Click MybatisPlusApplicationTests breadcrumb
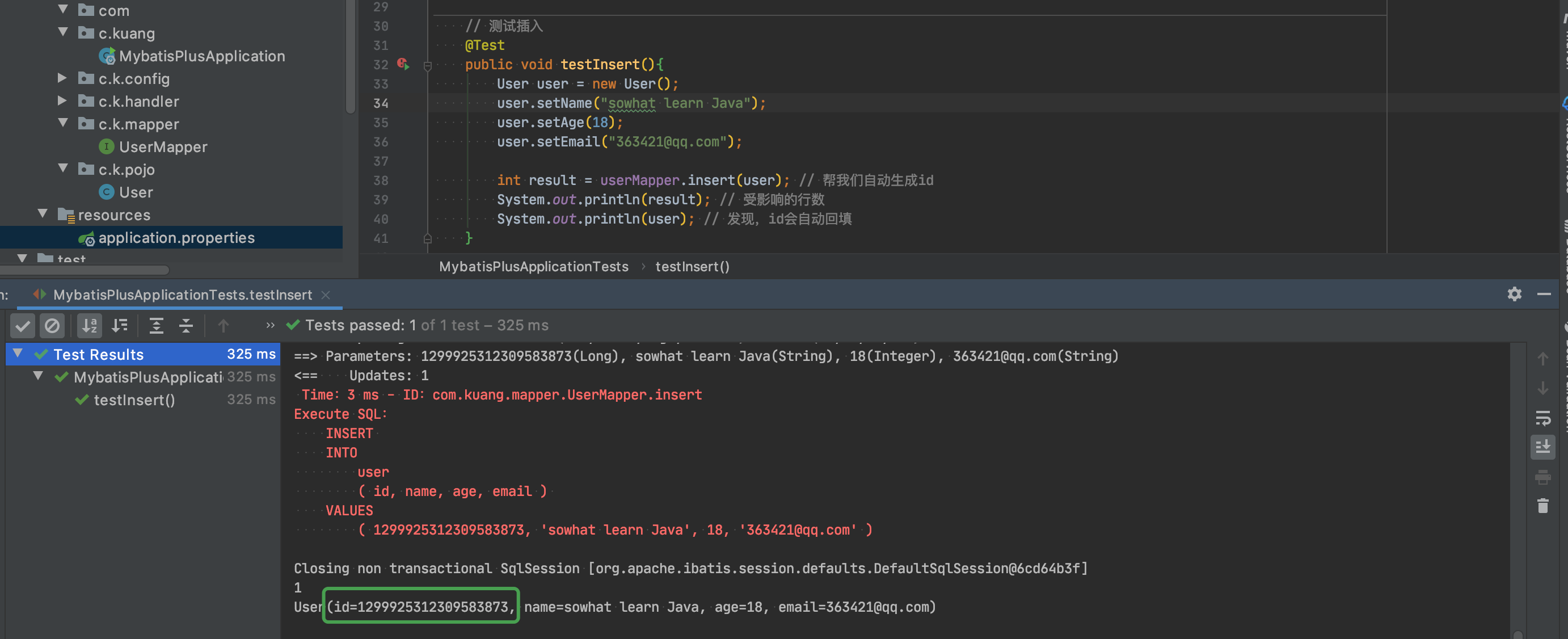 (534, 267)
